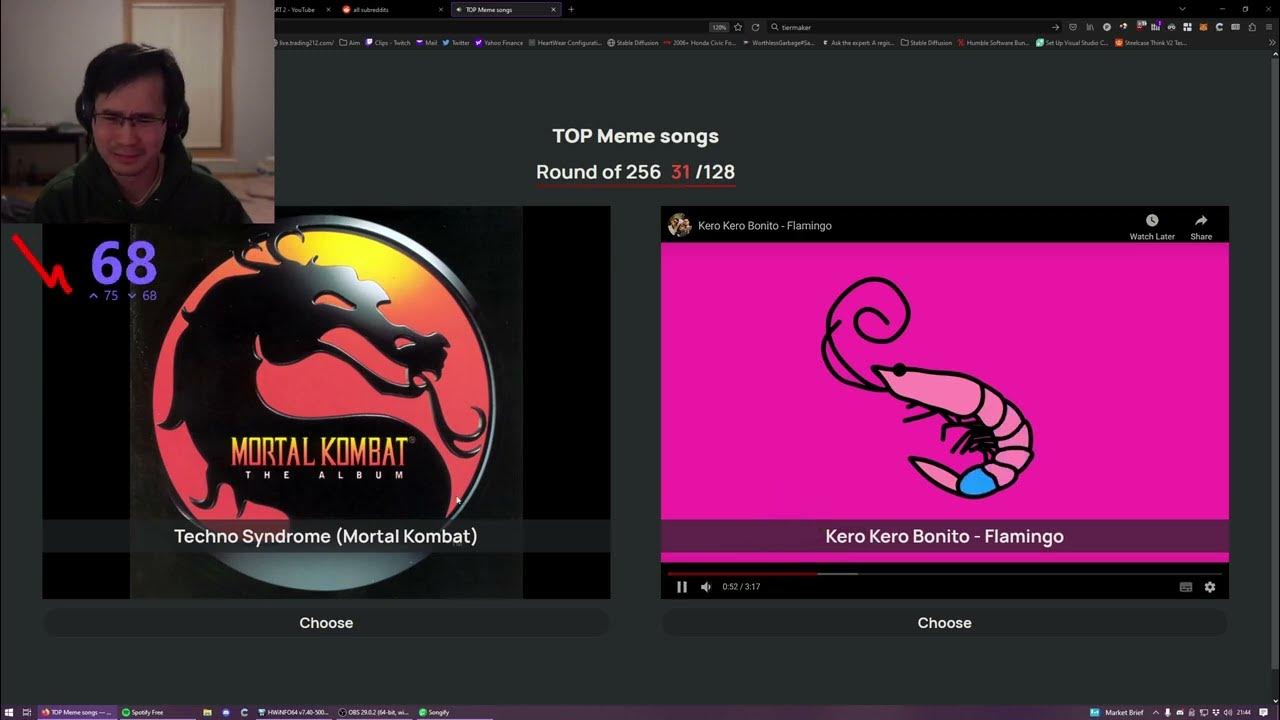This screenshot has height=720, width=1280.
Task: Open the Twitter bookmark
Action: (x=456, y=43)
